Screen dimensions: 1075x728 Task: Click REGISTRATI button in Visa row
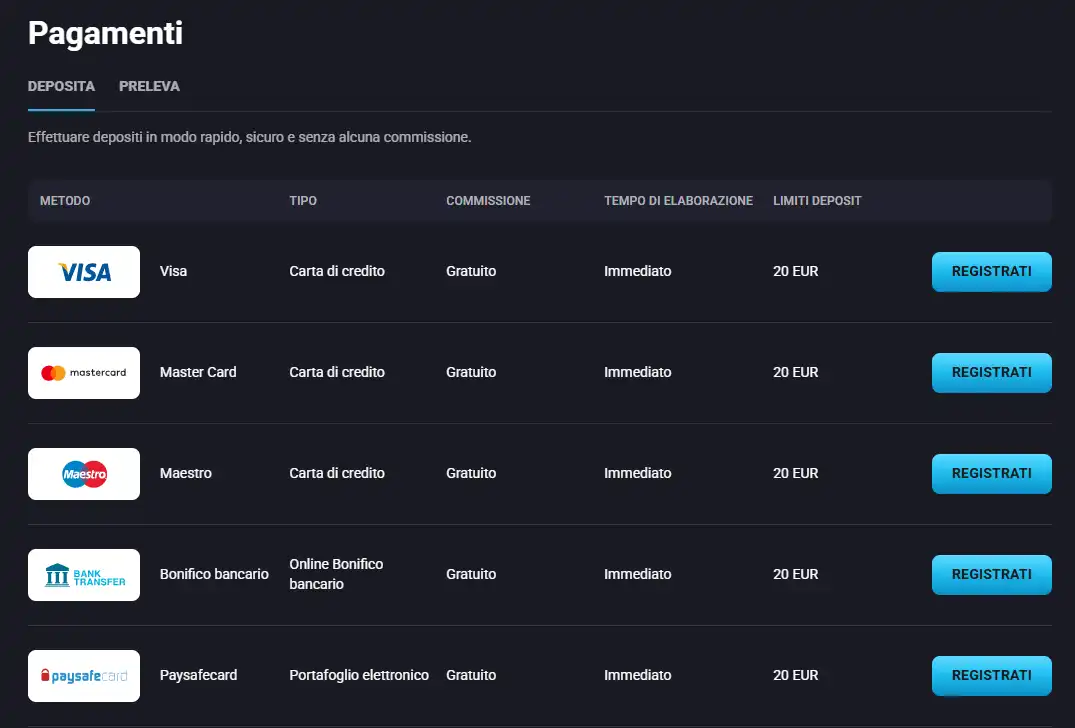pos(991,271)
